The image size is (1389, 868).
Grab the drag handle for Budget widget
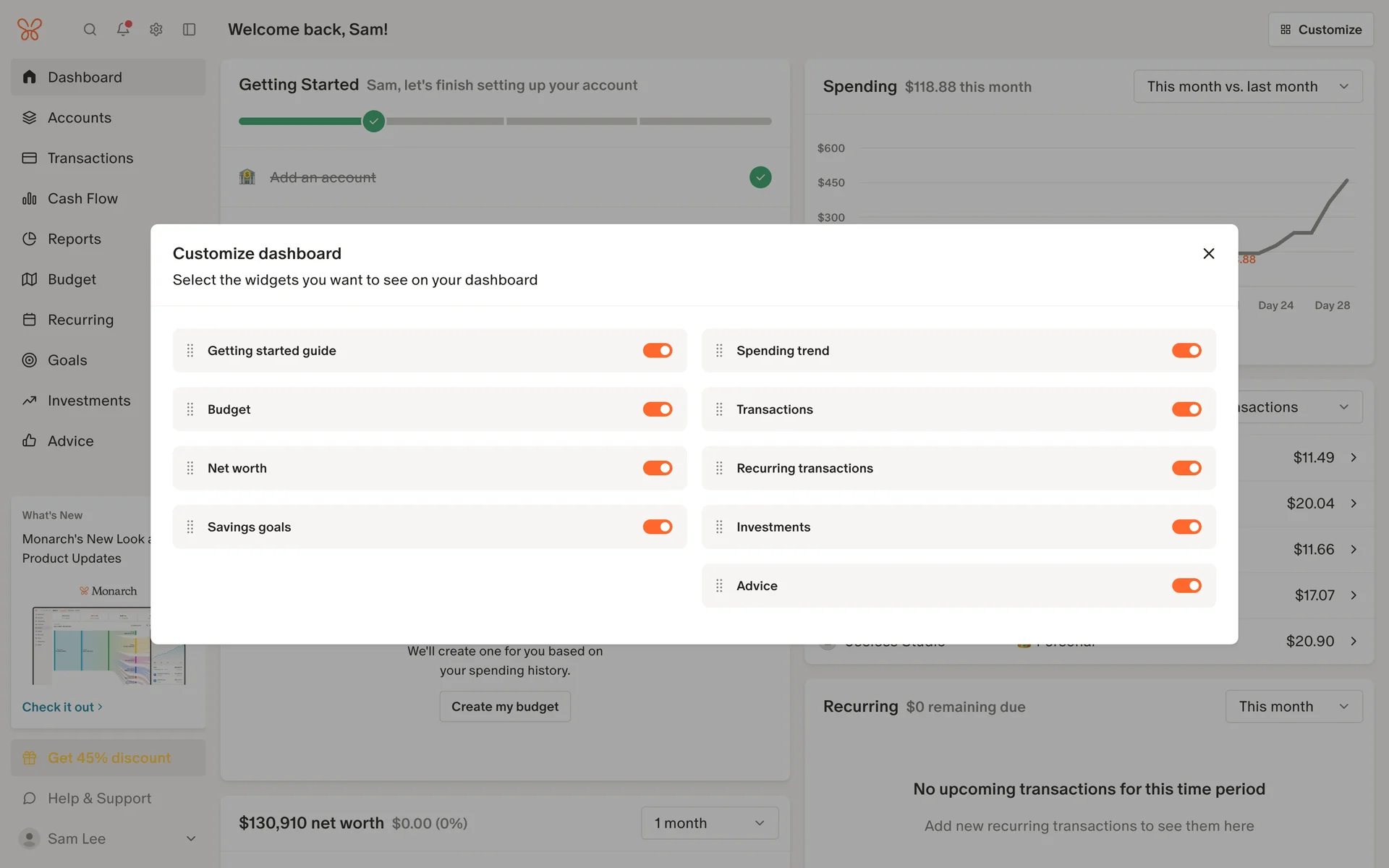[190, 409]
